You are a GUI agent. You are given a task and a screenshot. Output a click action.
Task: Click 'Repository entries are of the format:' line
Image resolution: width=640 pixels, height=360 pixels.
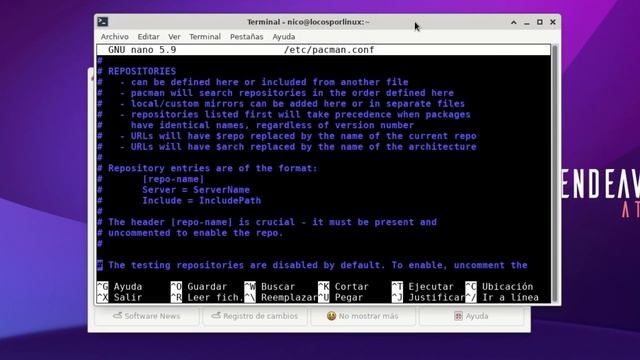(213, 168)
